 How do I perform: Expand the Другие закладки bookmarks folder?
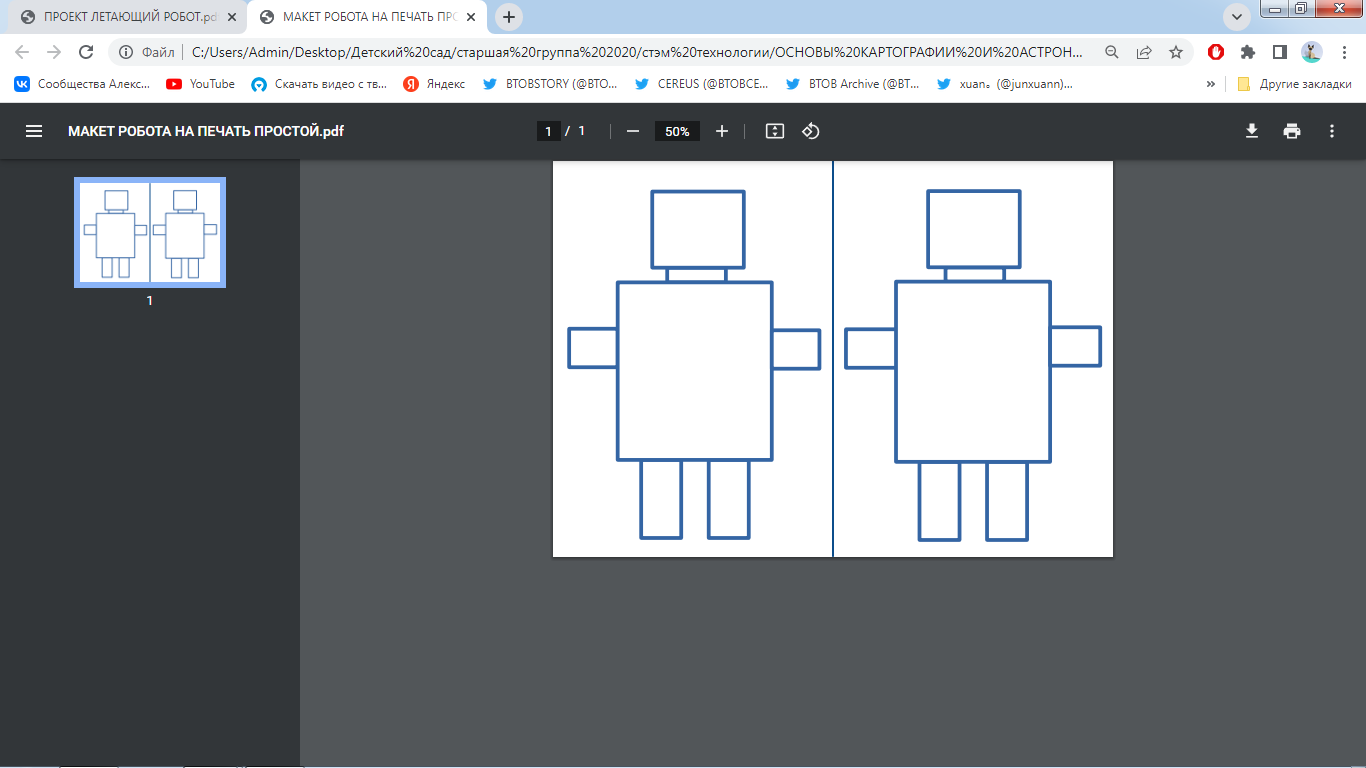point(1295,84)
